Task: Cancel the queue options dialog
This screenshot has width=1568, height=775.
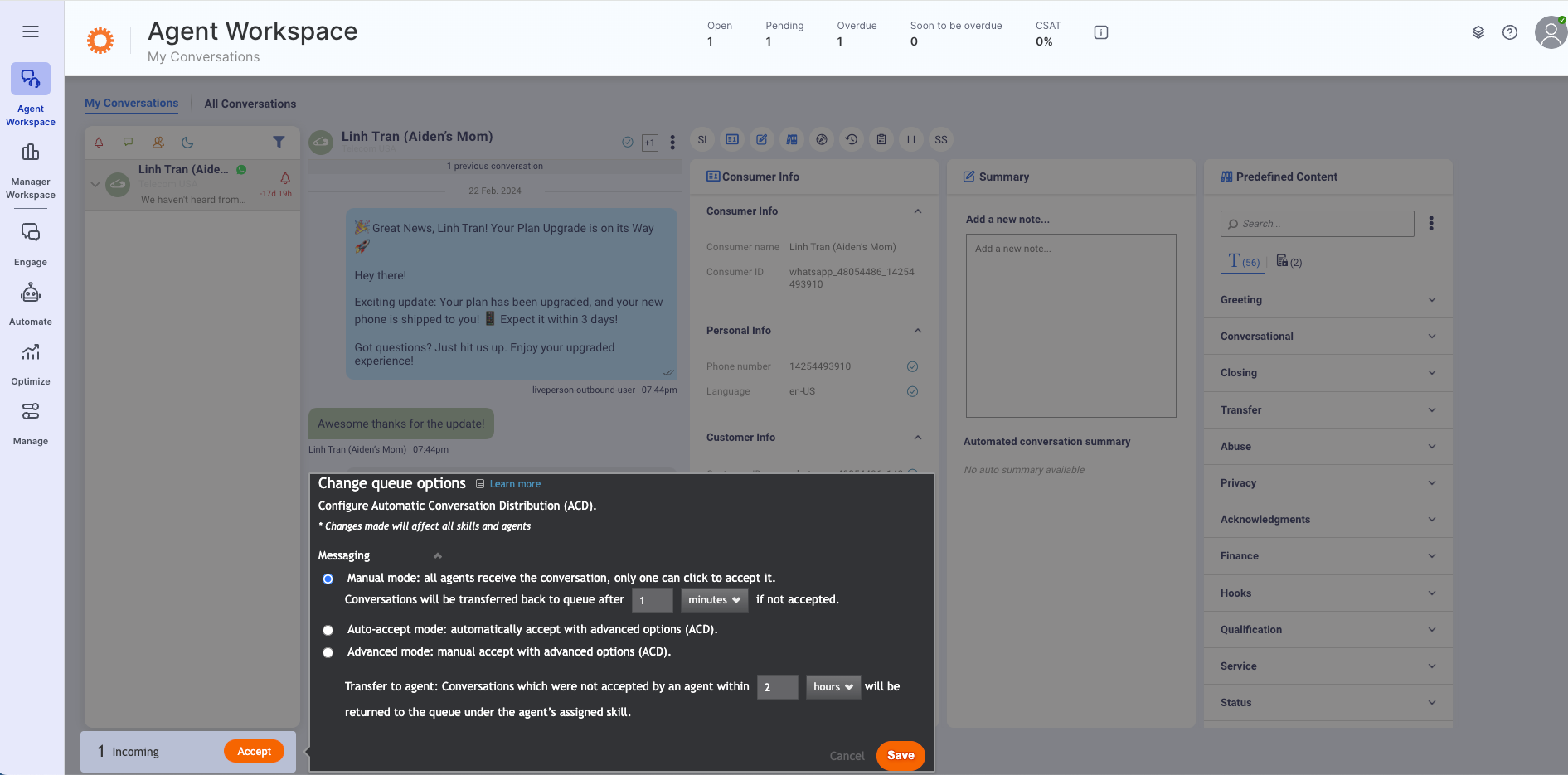Action: 847,756
